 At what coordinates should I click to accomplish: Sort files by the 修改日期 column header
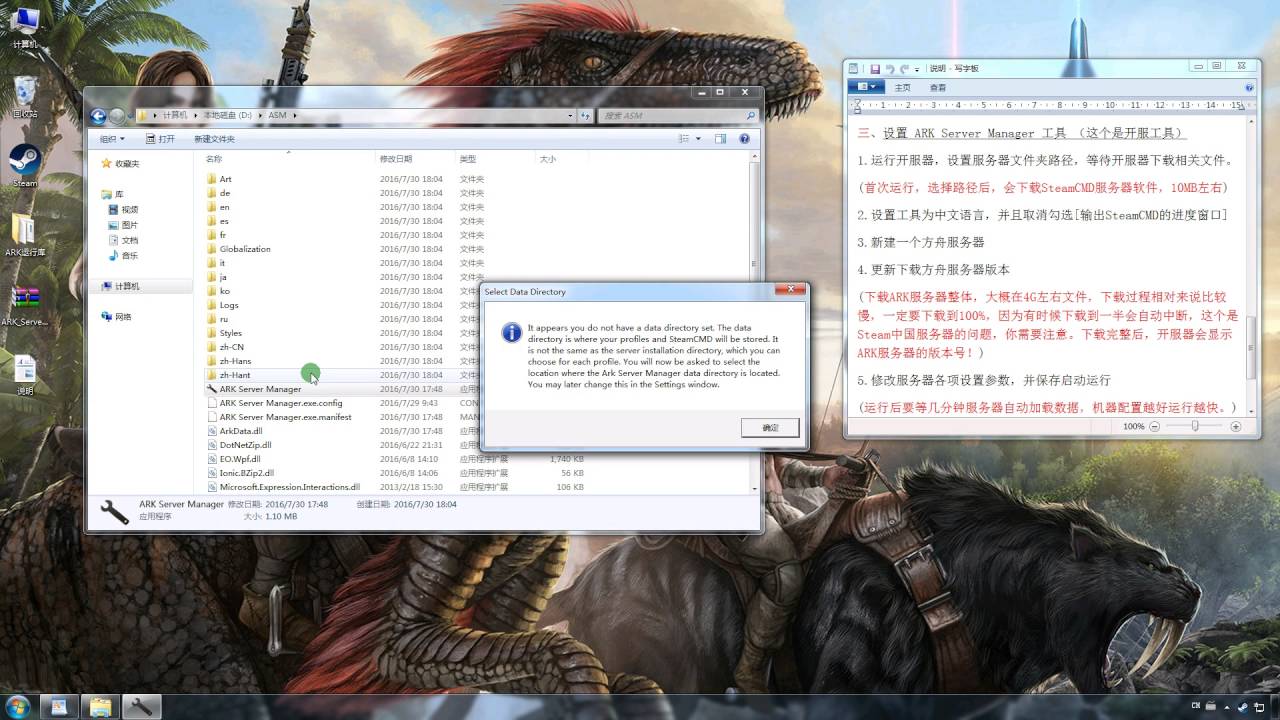click(x=415, y=159)
